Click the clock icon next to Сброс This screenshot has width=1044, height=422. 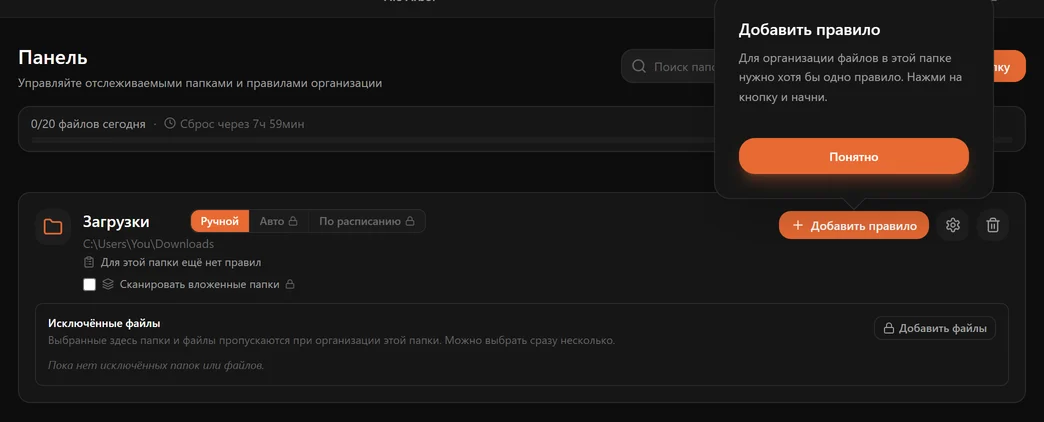pyautogui.click(x=170, y=124)
